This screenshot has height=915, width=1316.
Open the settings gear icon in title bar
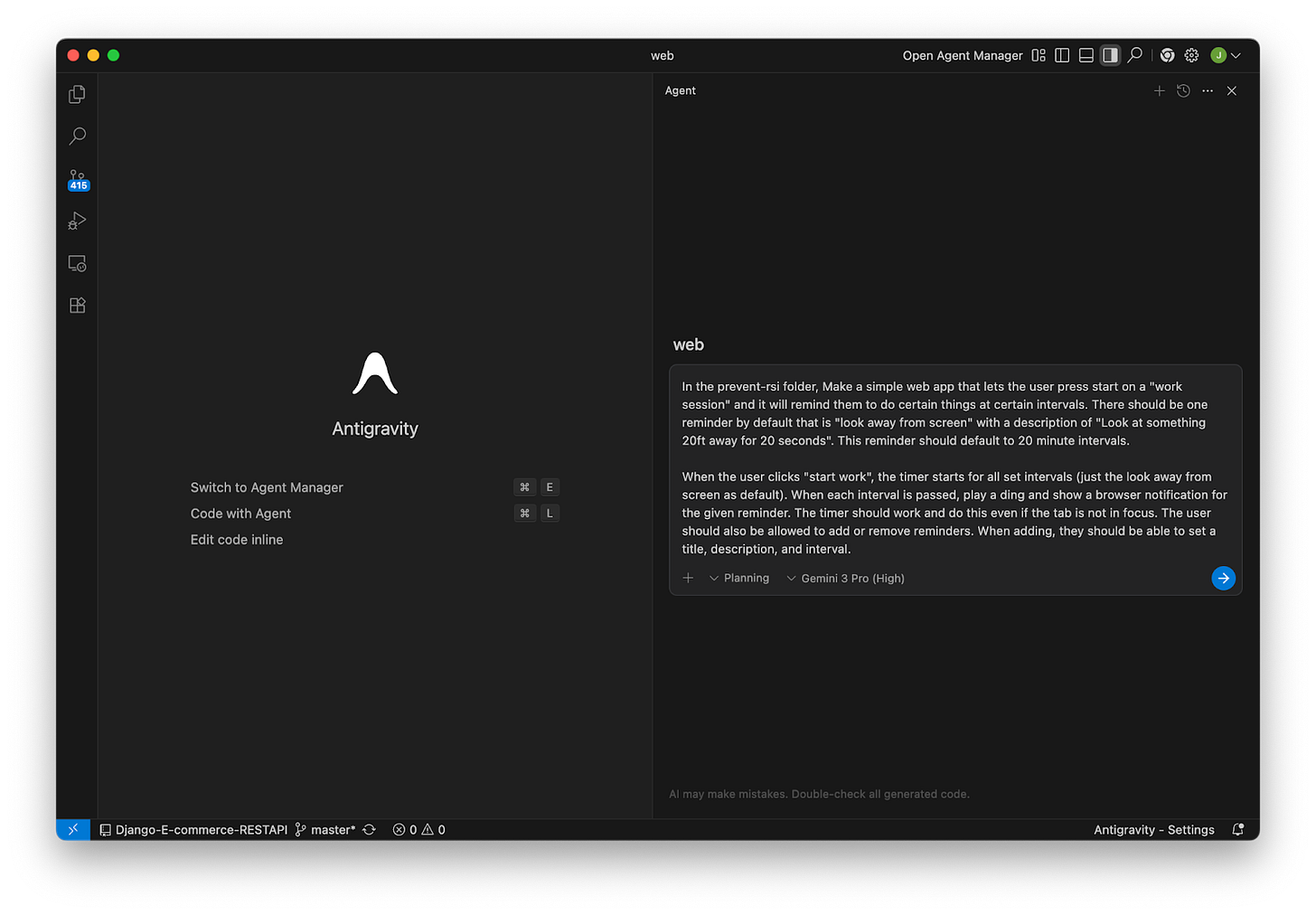point(1192,55)
